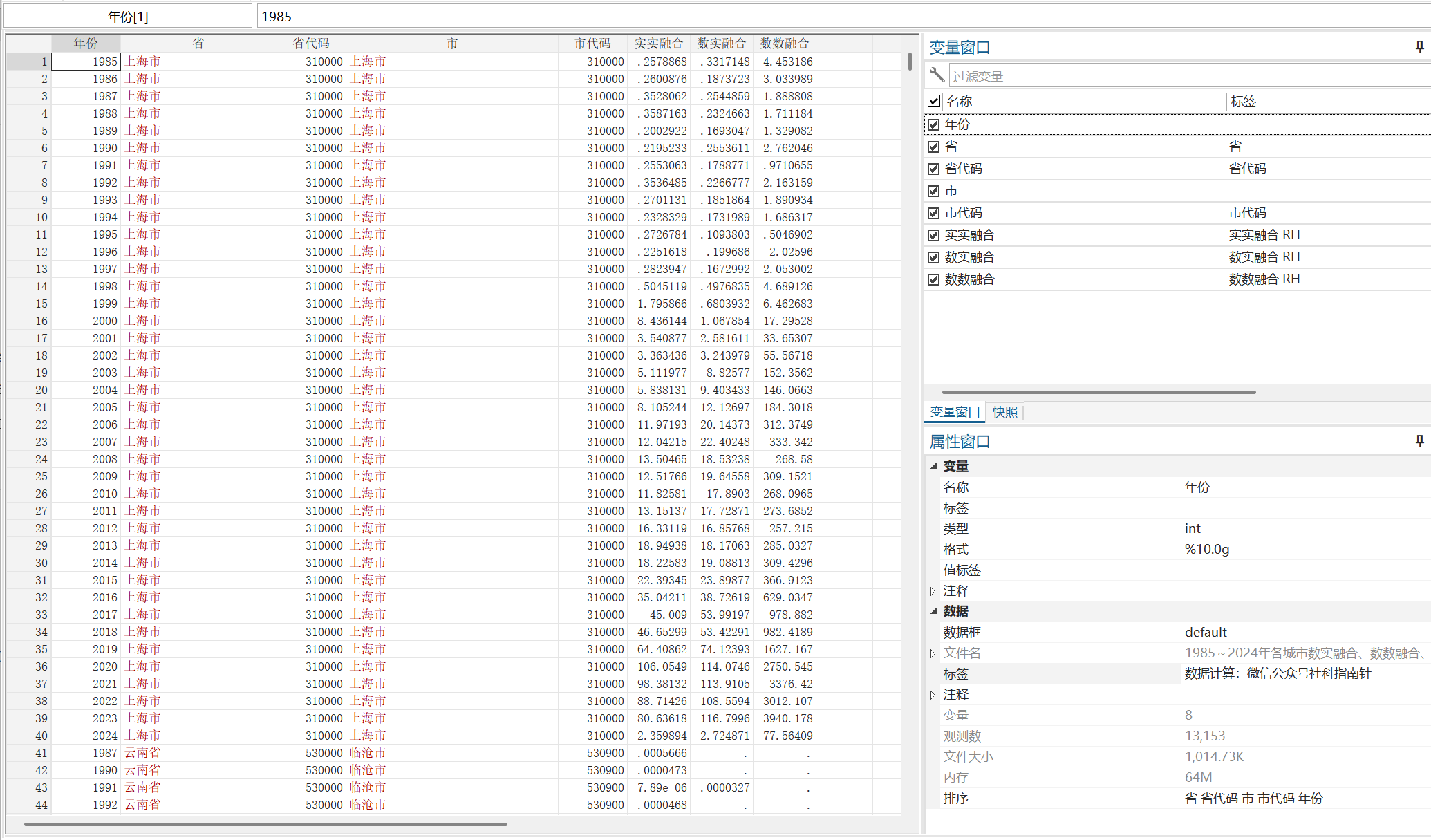Viewport: 1431px width, 840px height.
Task: Pin the 变量窗口 panel
Action: [1419, 47]
